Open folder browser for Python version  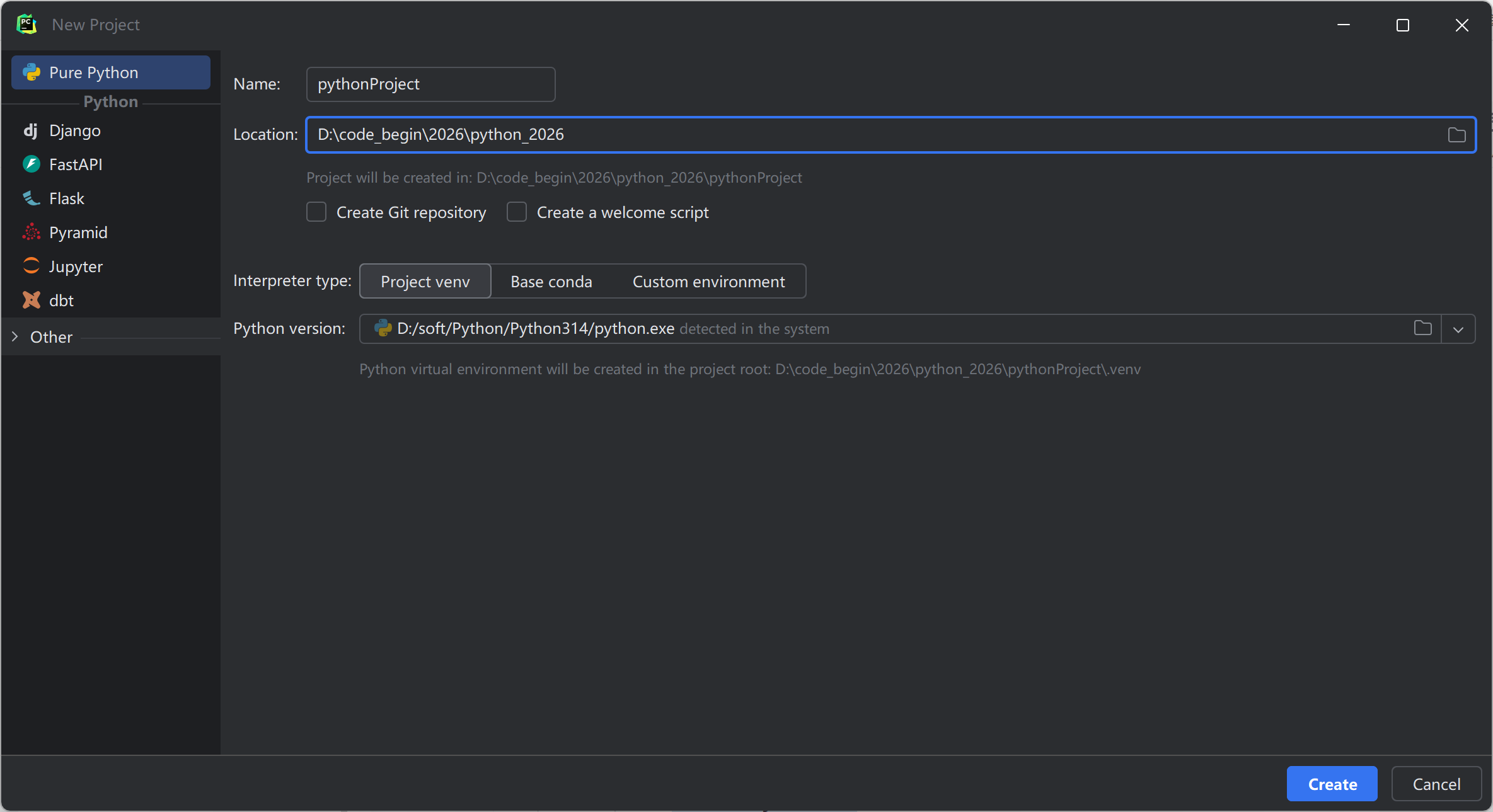pyautogui.click(x=1422, y=328)
